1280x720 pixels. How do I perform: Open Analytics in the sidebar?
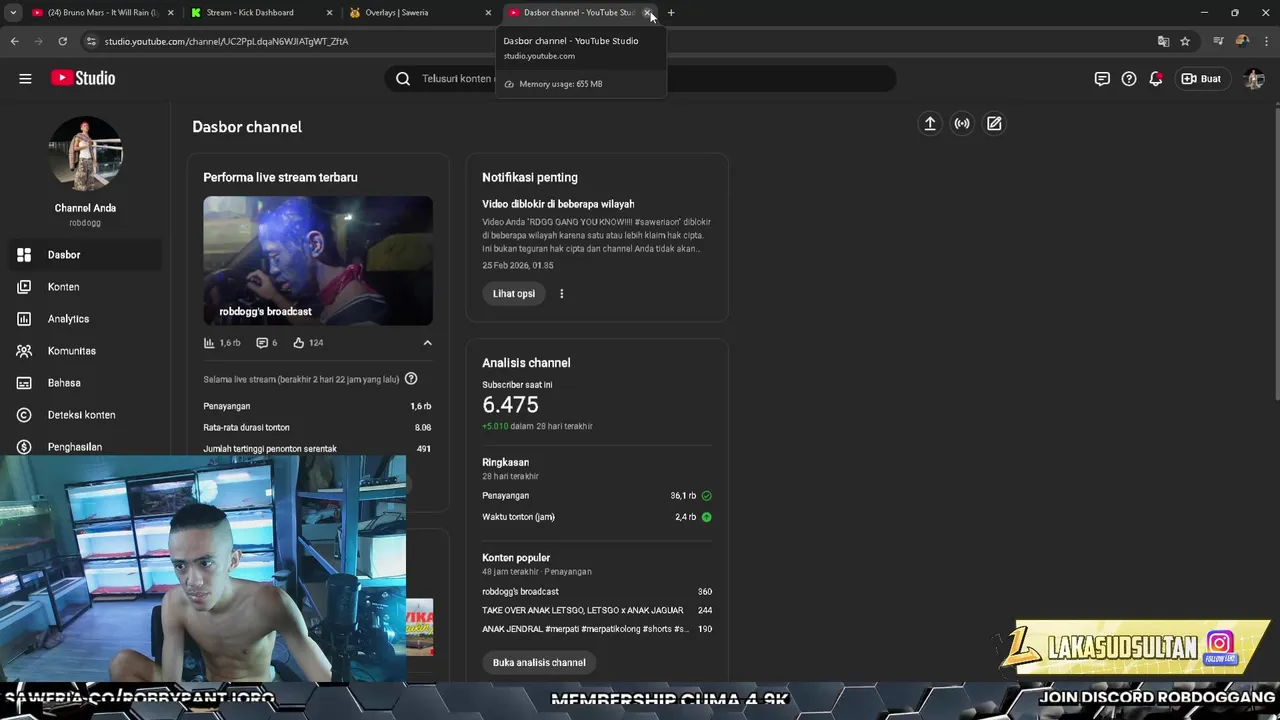85,319
